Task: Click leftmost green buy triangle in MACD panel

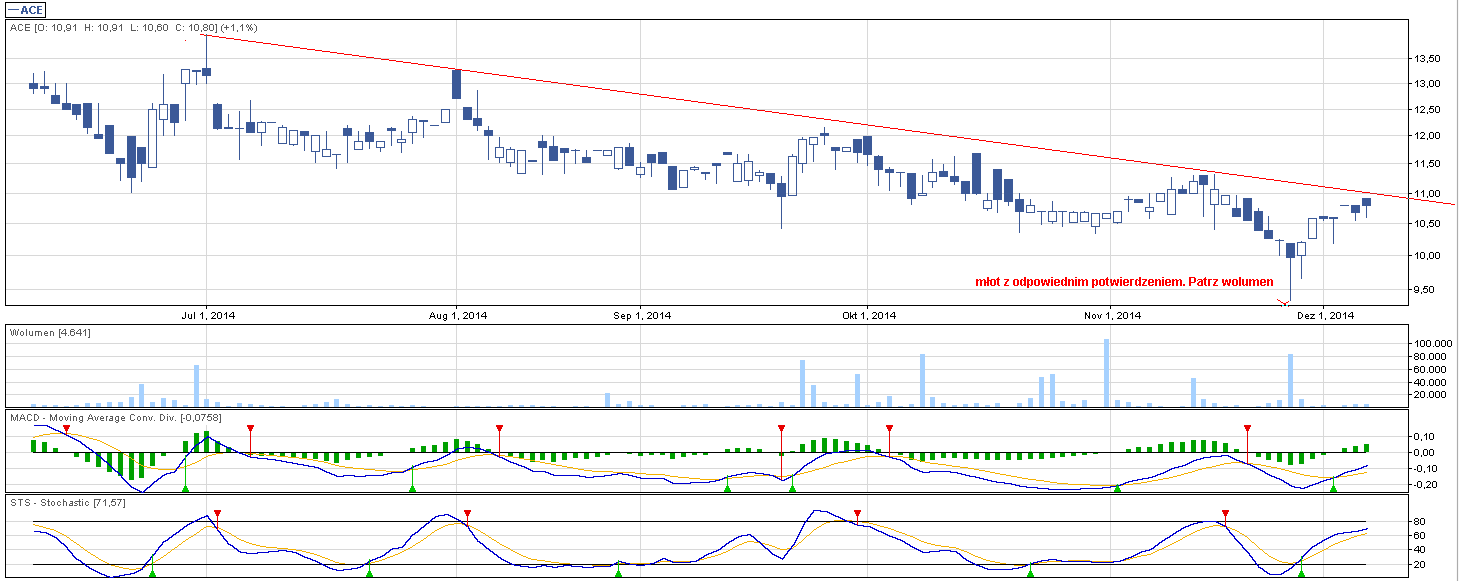Action: (x=185, y=487)
